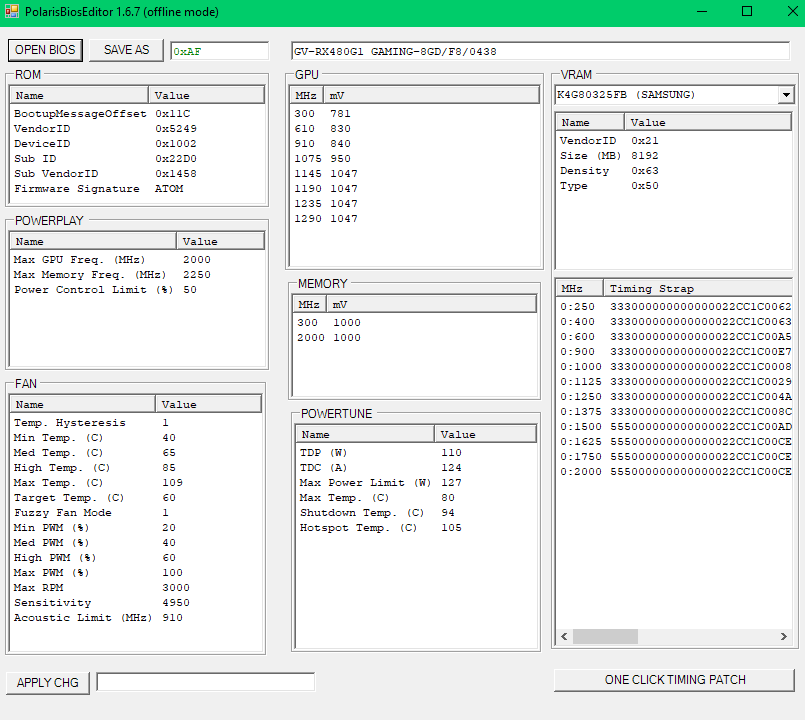Select the Max RPM 3000 row
Viewport: 805px width, 720px height.
click(x=136, y=588)
